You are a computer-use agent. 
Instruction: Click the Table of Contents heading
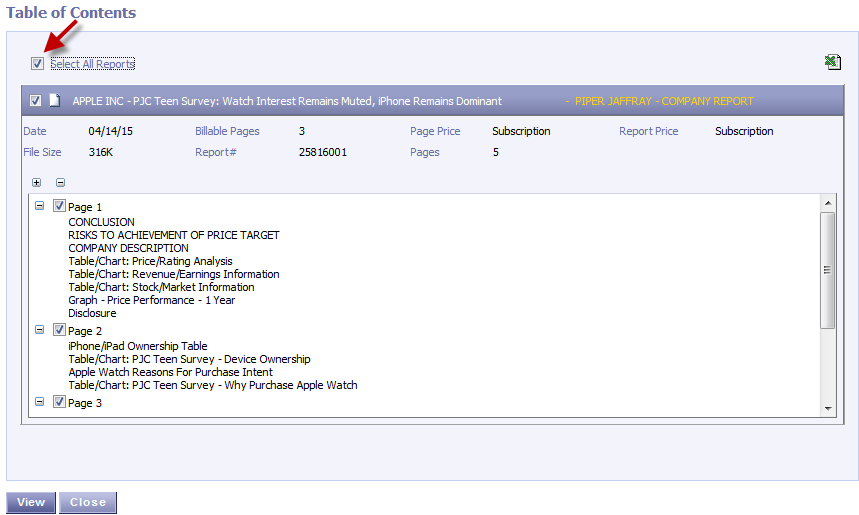point(71,13)
